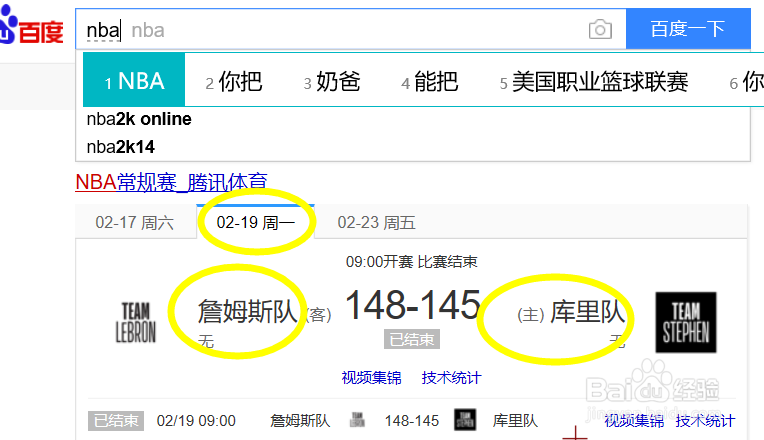764x440 pixels.
Task: Click 02/19 09:00 date text
Action: coord(196,421)
